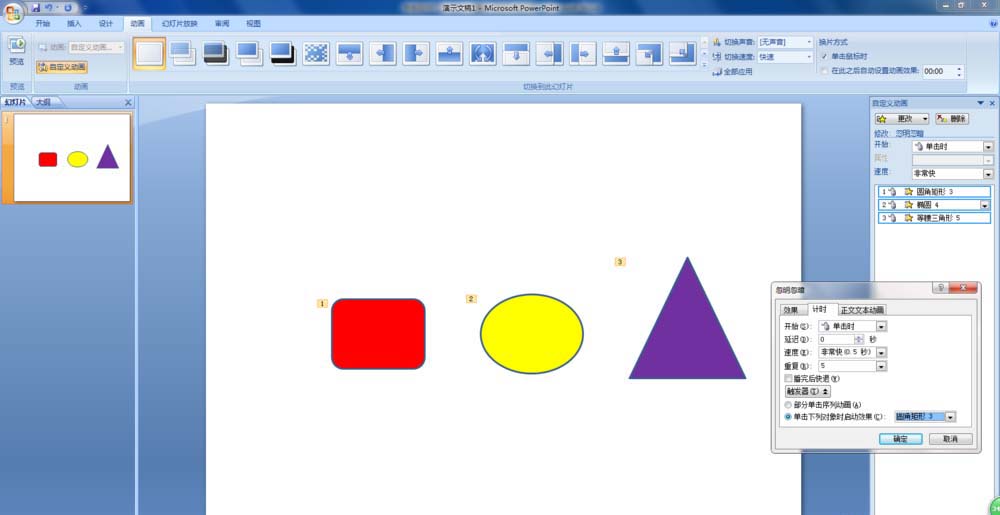Redo action in quick access toolbar
1000x515 pixels.
coord(68,8)
